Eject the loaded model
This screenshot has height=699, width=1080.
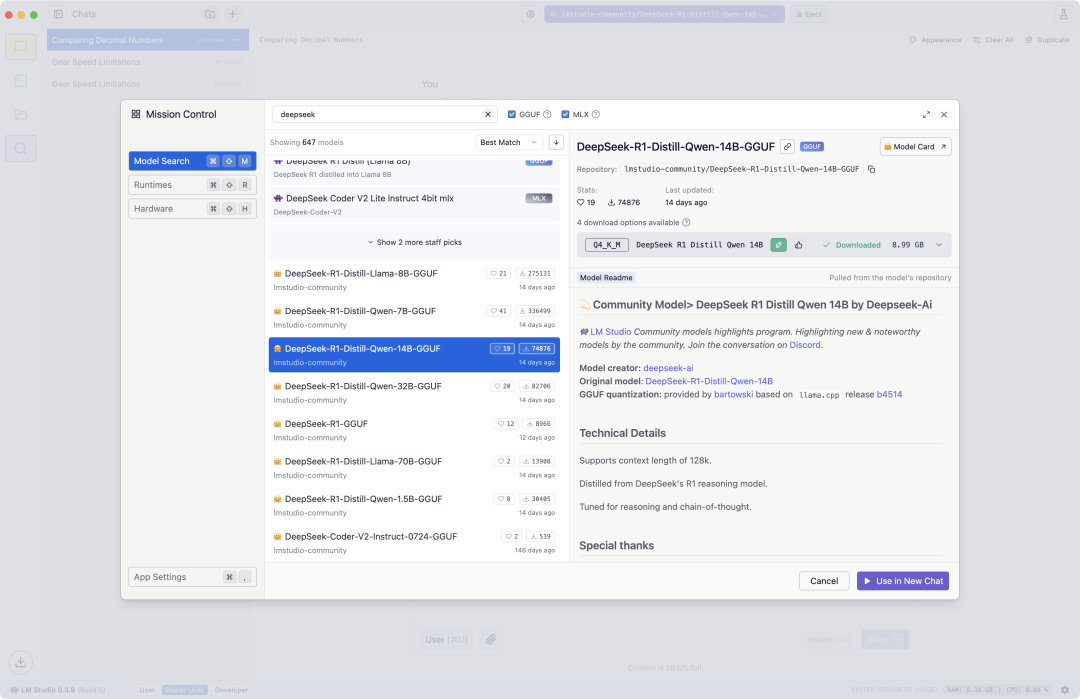coord(809,14)
